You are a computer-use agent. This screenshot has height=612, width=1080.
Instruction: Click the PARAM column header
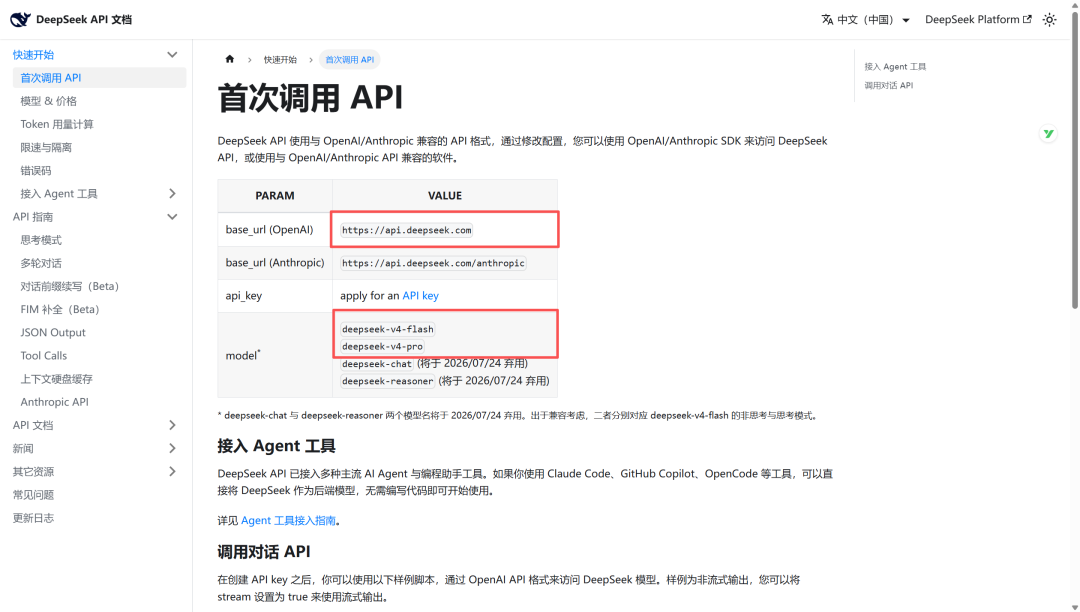click(275, 196)
